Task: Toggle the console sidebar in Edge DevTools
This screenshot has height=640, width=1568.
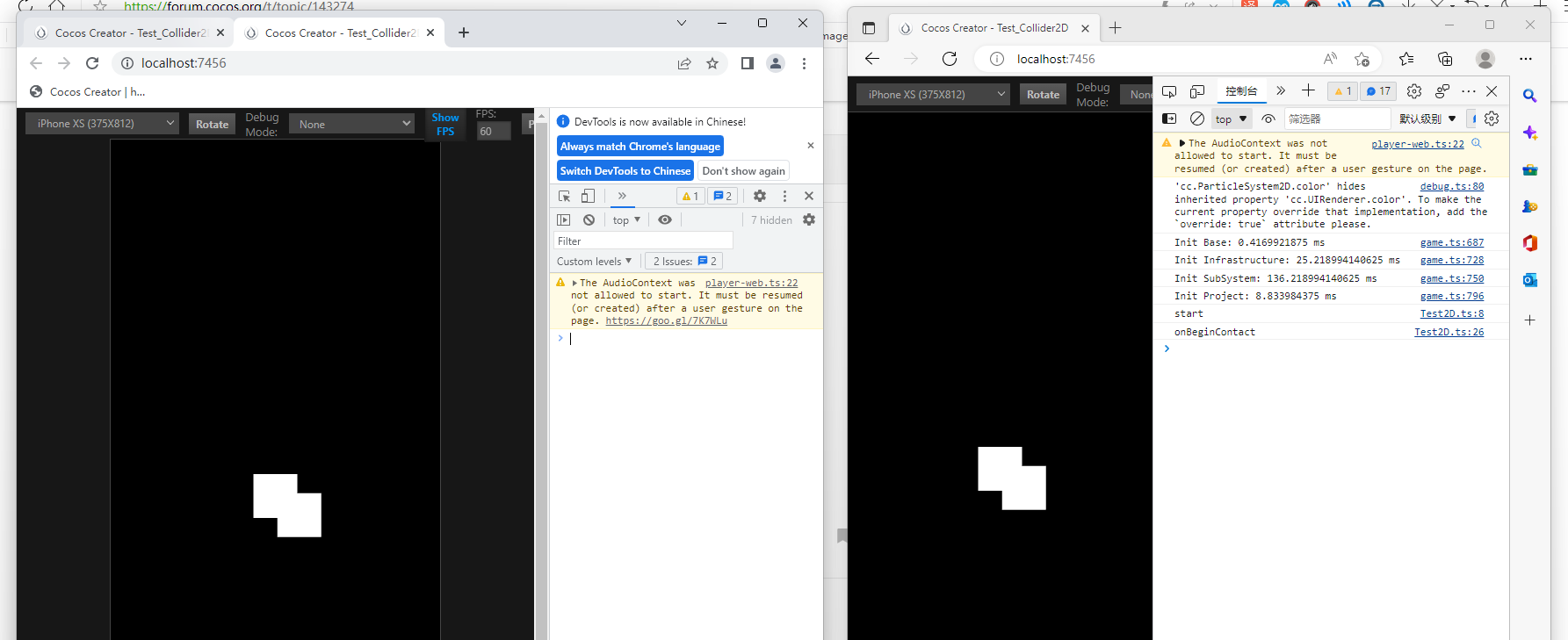Action: coord(1169,119)
